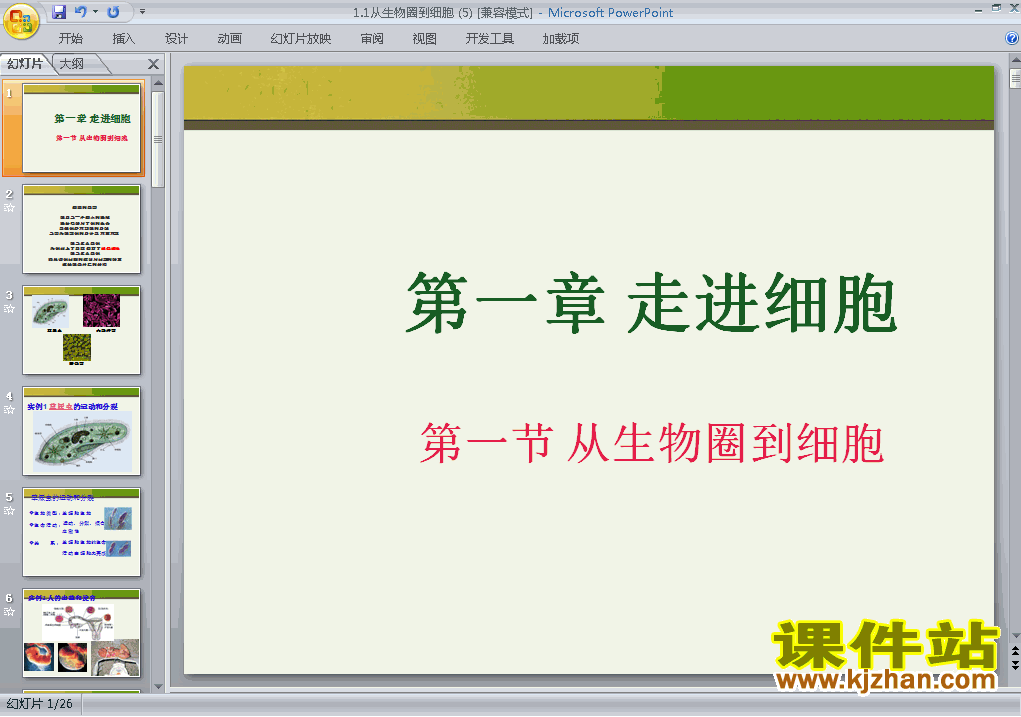Click the subtitle 第一节 从生物圈到细胞
1021x717 pixels.
pyautogui.click(x=652, y=443)
